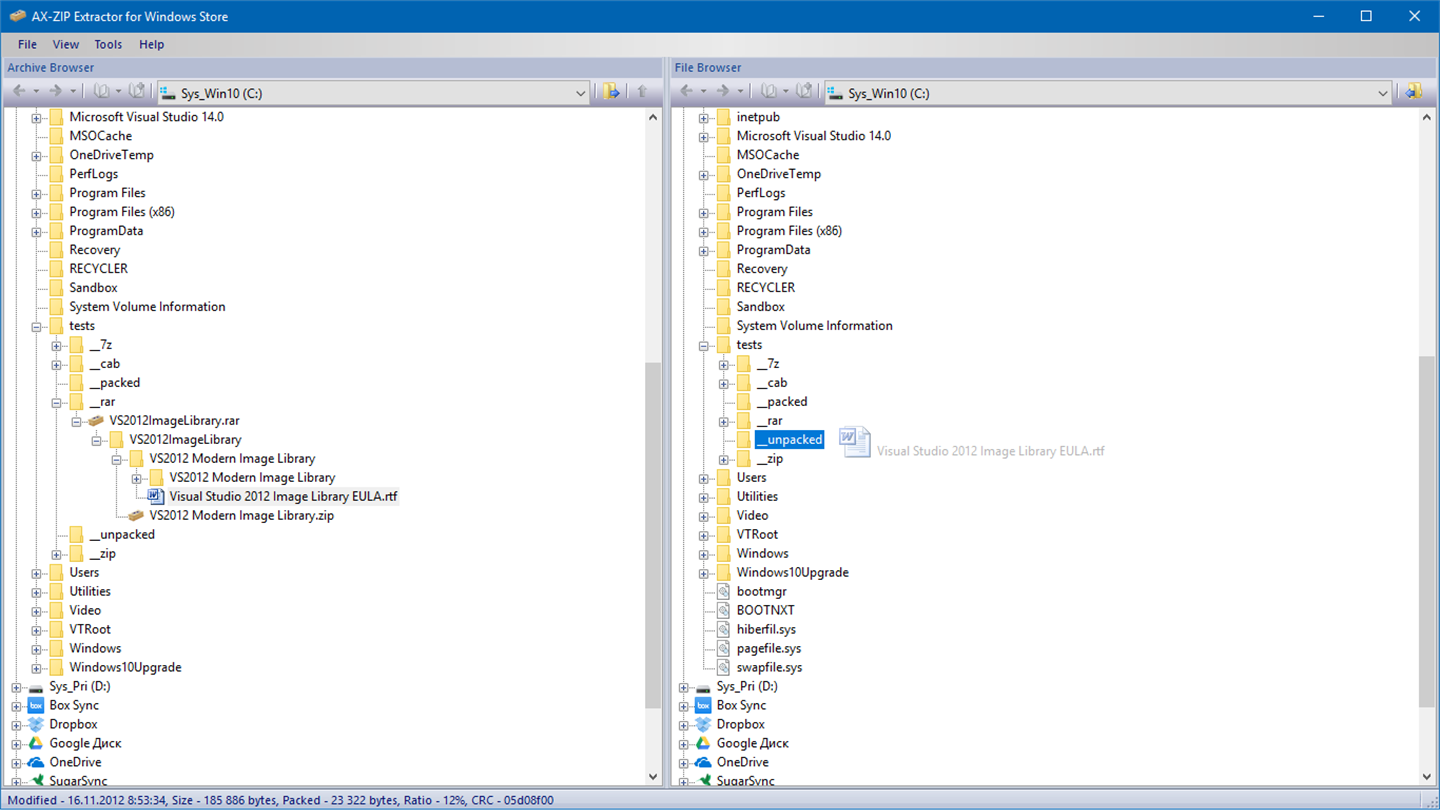The width and height of the screenshot is (1440, 810).
Task: Open the View menu
Action: (66, 44)
